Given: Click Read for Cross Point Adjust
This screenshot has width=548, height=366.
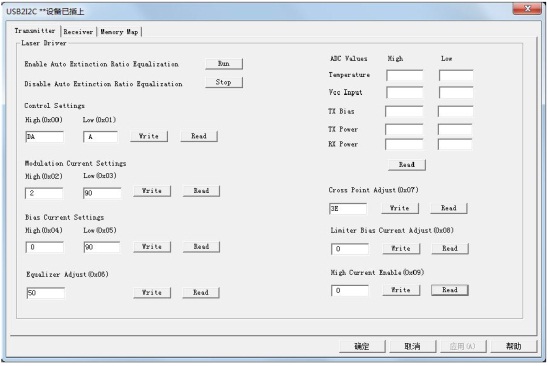Looking at the screenshot, I should click(x=449, y=208).
